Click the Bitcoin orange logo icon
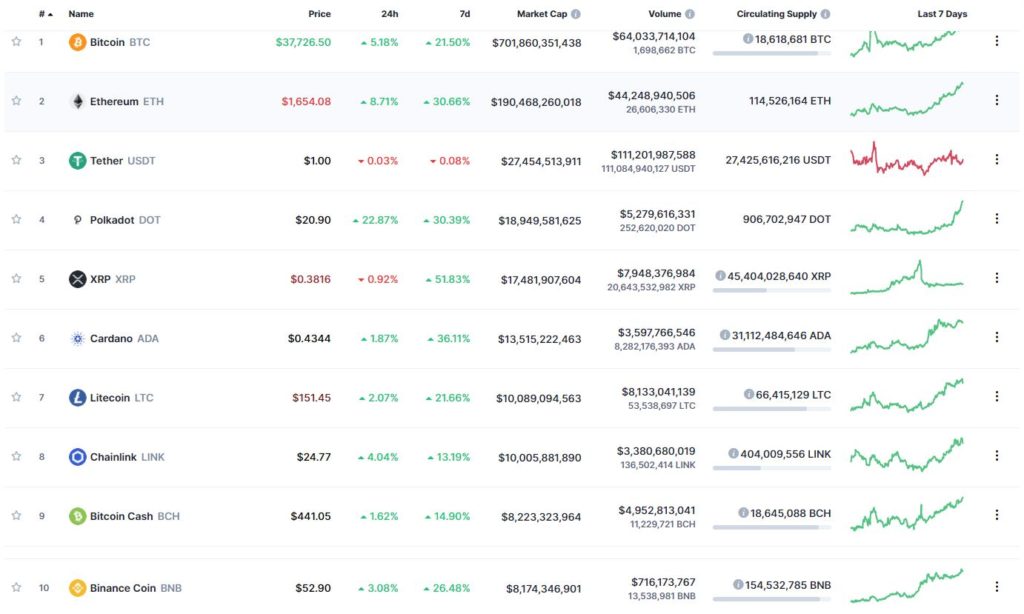The height and width of the screenshot is (614, 1024). tap(78, 42)
